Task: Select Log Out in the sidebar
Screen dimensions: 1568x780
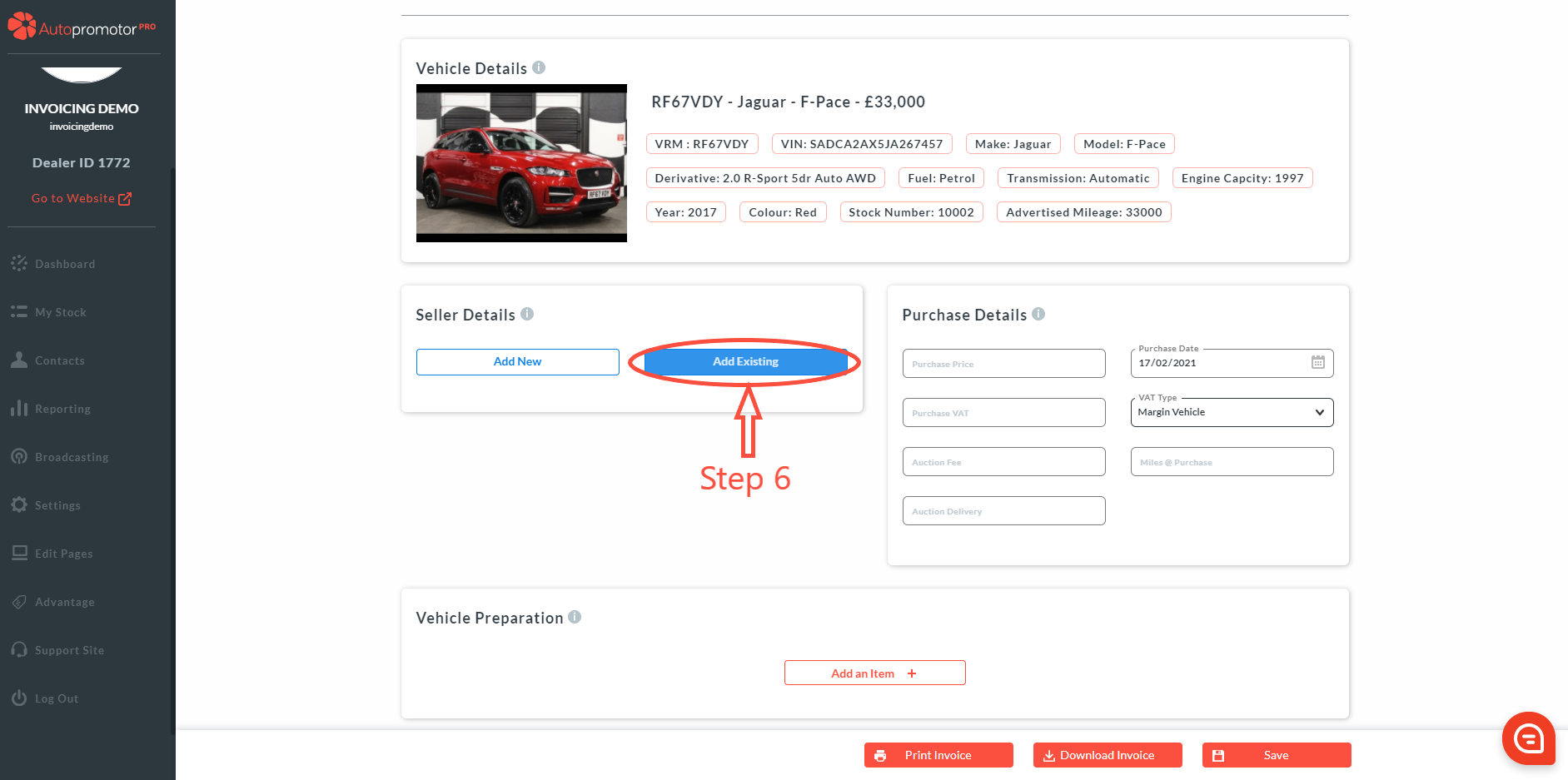Action: pos(56,698)
